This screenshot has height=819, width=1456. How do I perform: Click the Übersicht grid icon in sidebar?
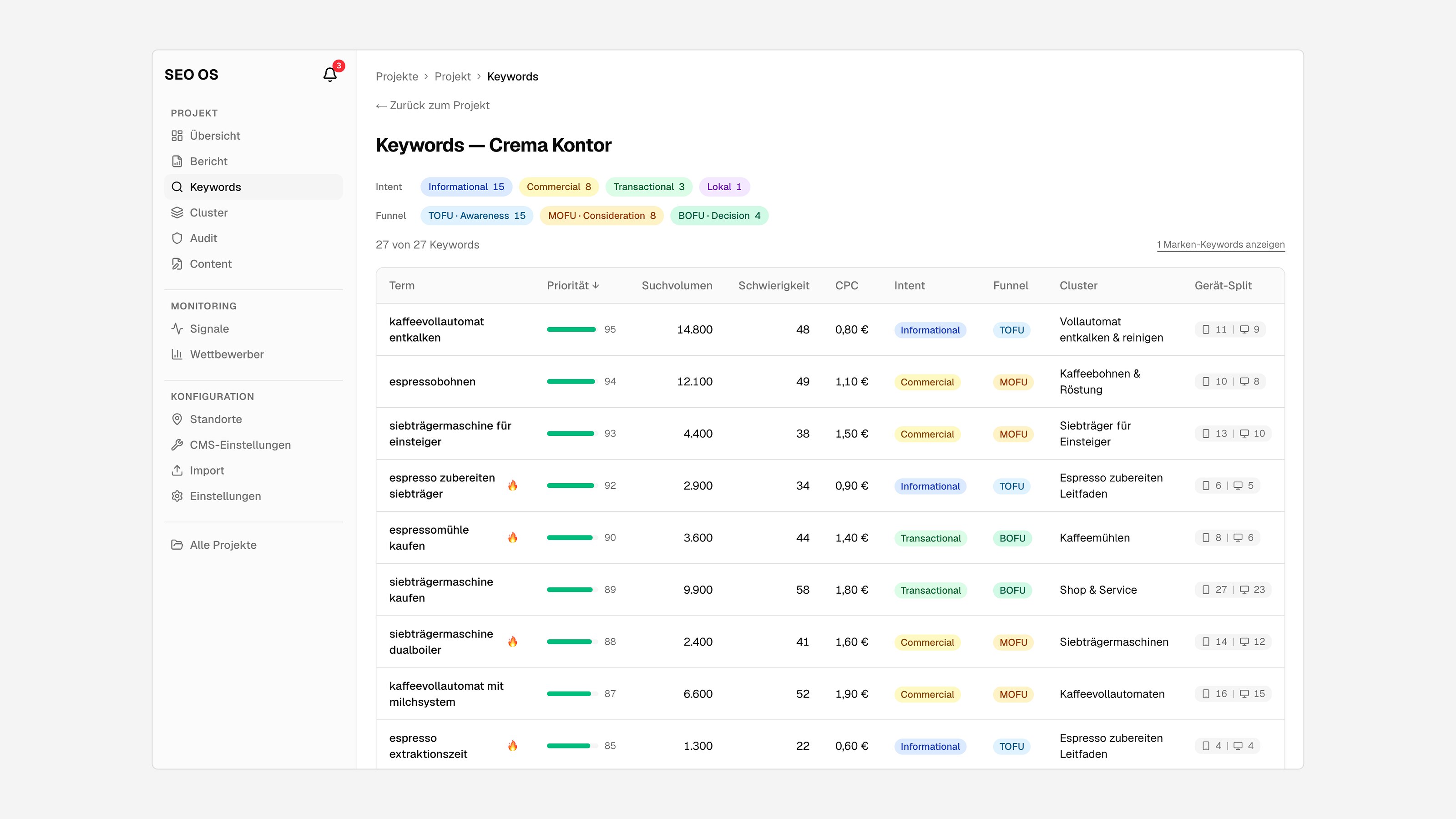177,136
